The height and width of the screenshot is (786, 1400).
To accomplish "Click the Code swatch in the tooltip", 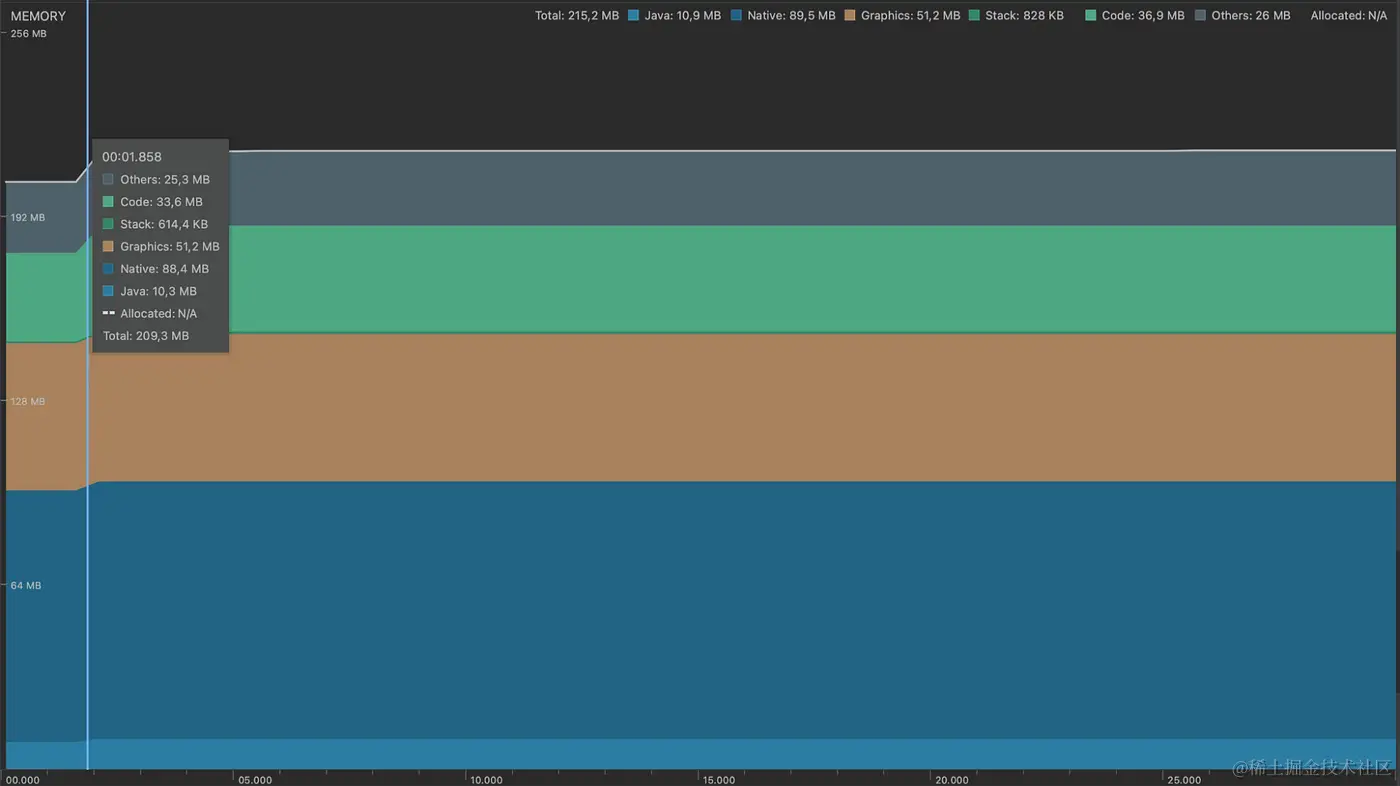I will pyautogui.click(x=108, y=202).
